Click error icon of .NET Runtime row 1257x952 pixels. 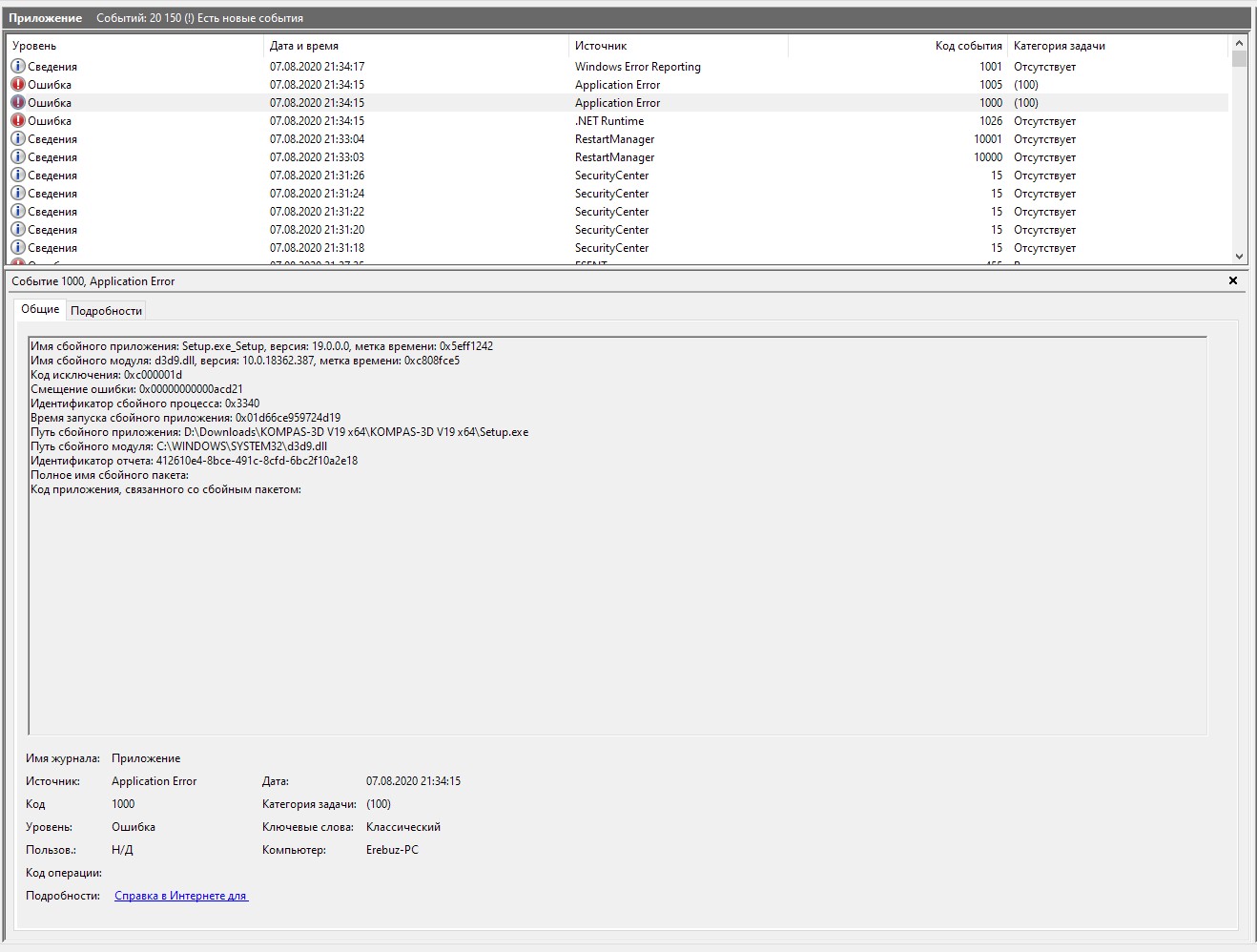click(x=18, y=121)
